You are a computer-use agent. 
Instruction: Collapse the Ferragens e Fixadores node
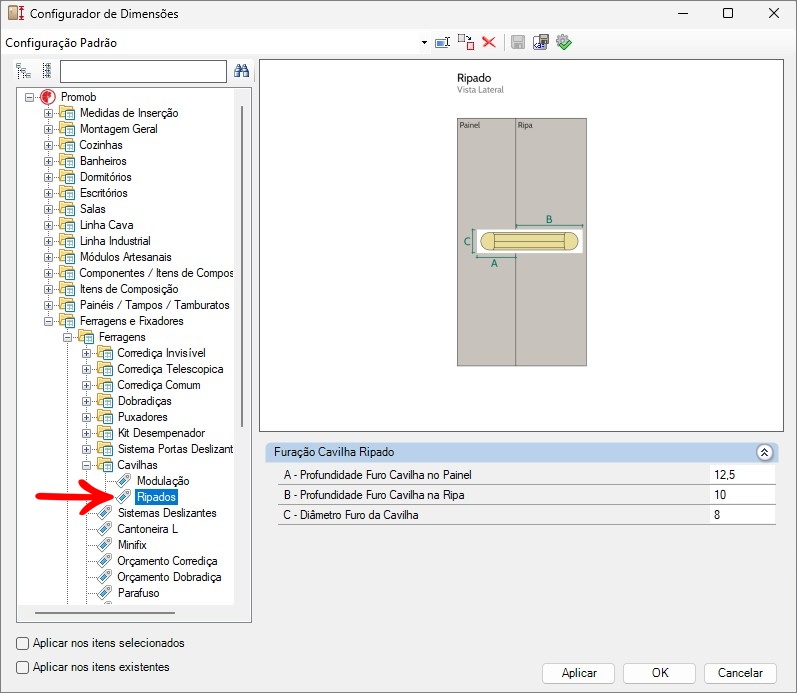click(x=48, y=321)
